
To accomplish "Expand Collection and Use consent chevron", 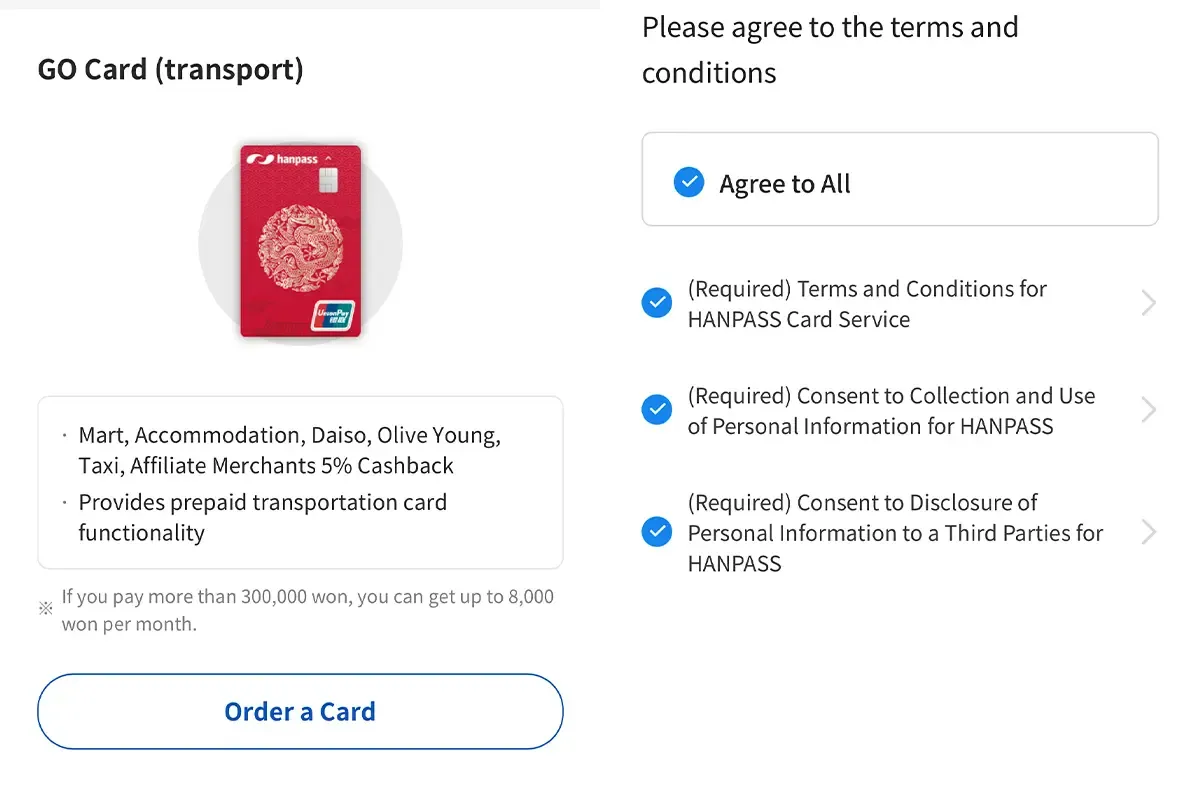I will [x=1148, y=410].
